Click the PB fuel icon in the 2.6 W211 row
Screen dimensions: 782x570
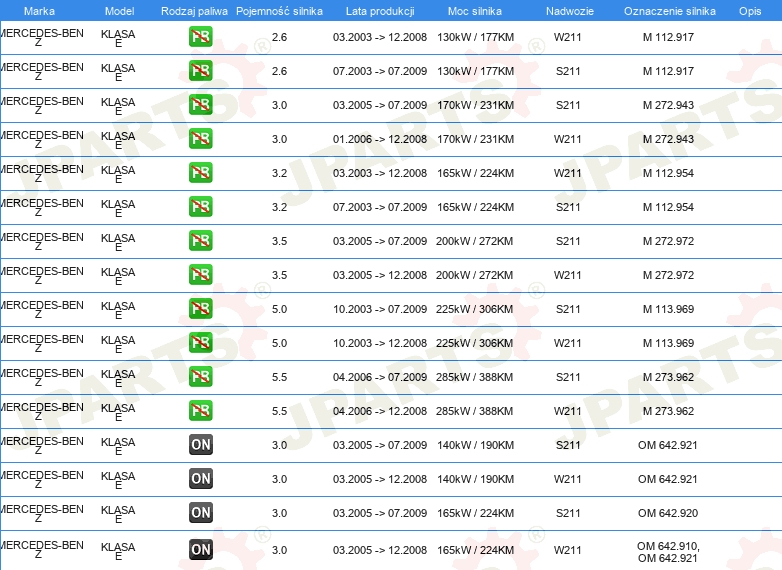point(200,37)
